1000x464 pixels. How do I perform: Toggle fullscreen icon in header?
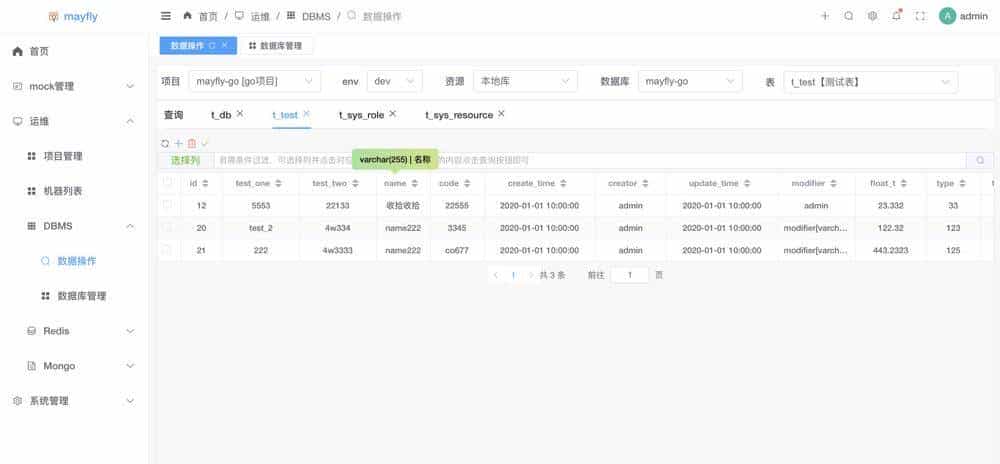pos(920,16)
